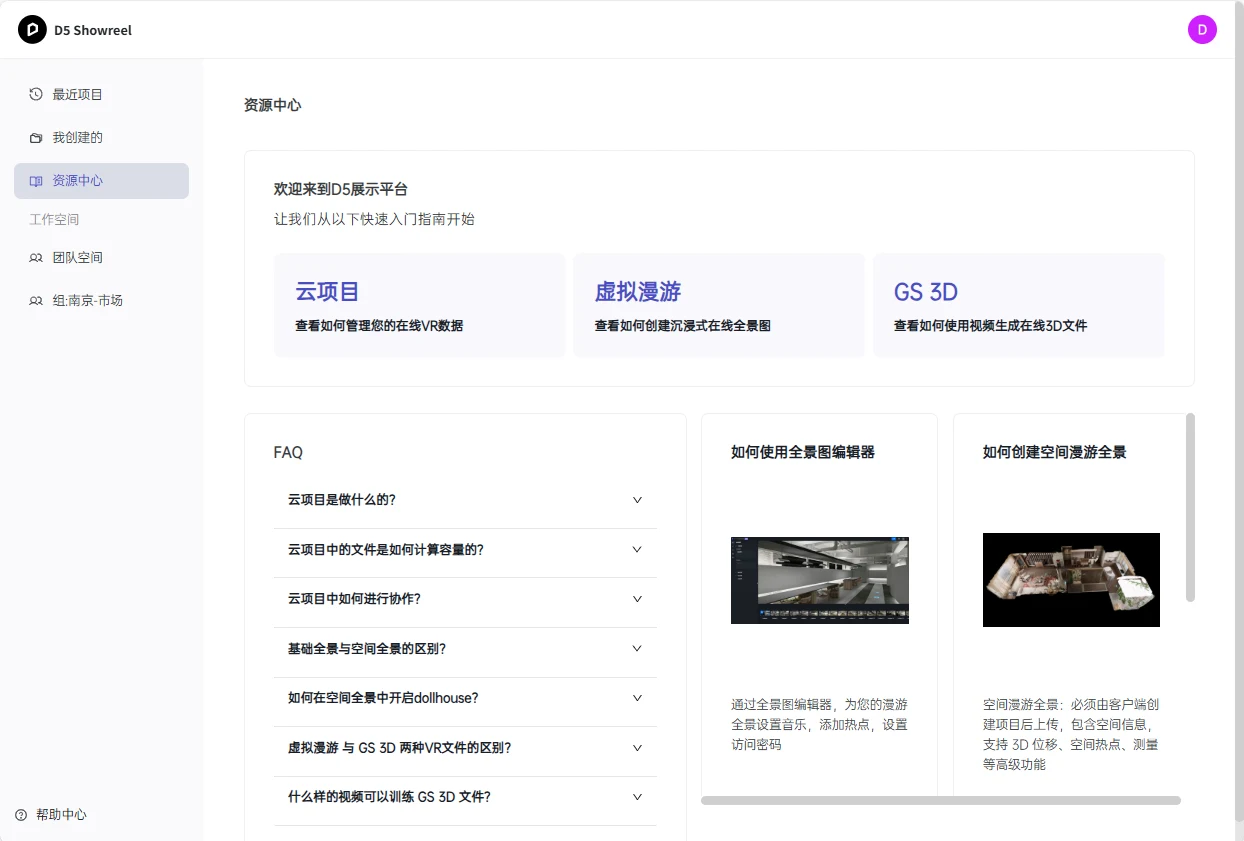Select 最近项目 in the sidebar
Screen dimensions: 1244x841
click(x=77, y=94)
